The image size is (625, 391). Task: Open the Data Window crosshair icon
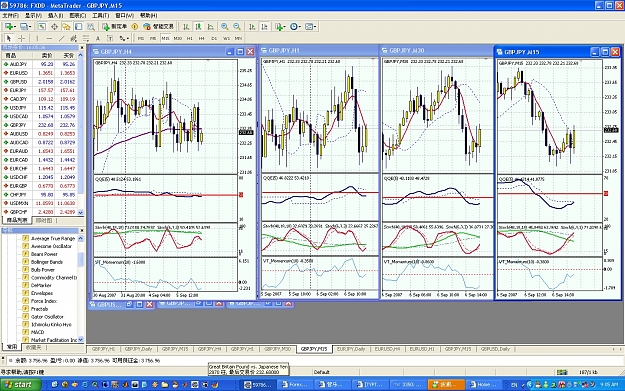point(54,27)
